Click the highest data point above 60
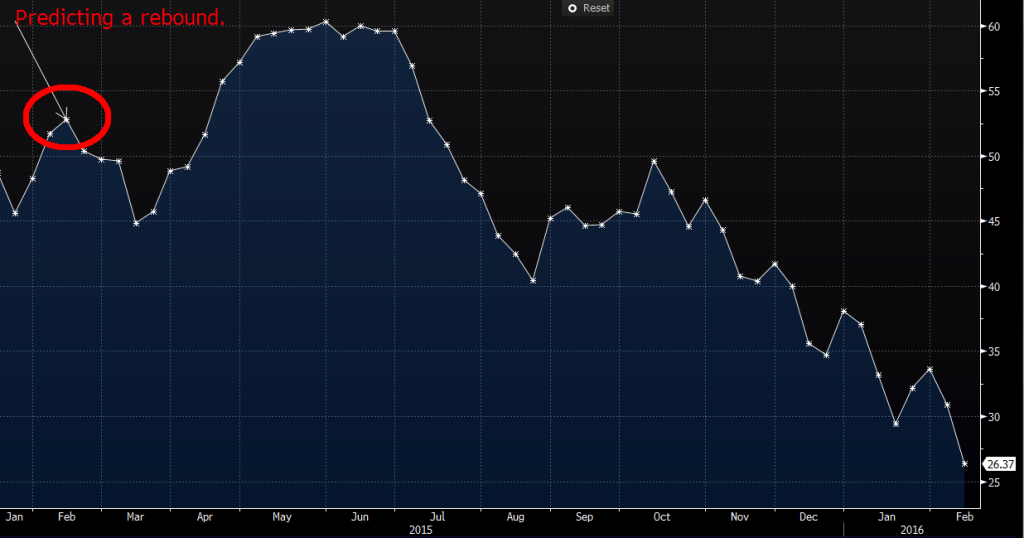The width and height of the screenshot is (1024, 538). (x=326, y=22)
